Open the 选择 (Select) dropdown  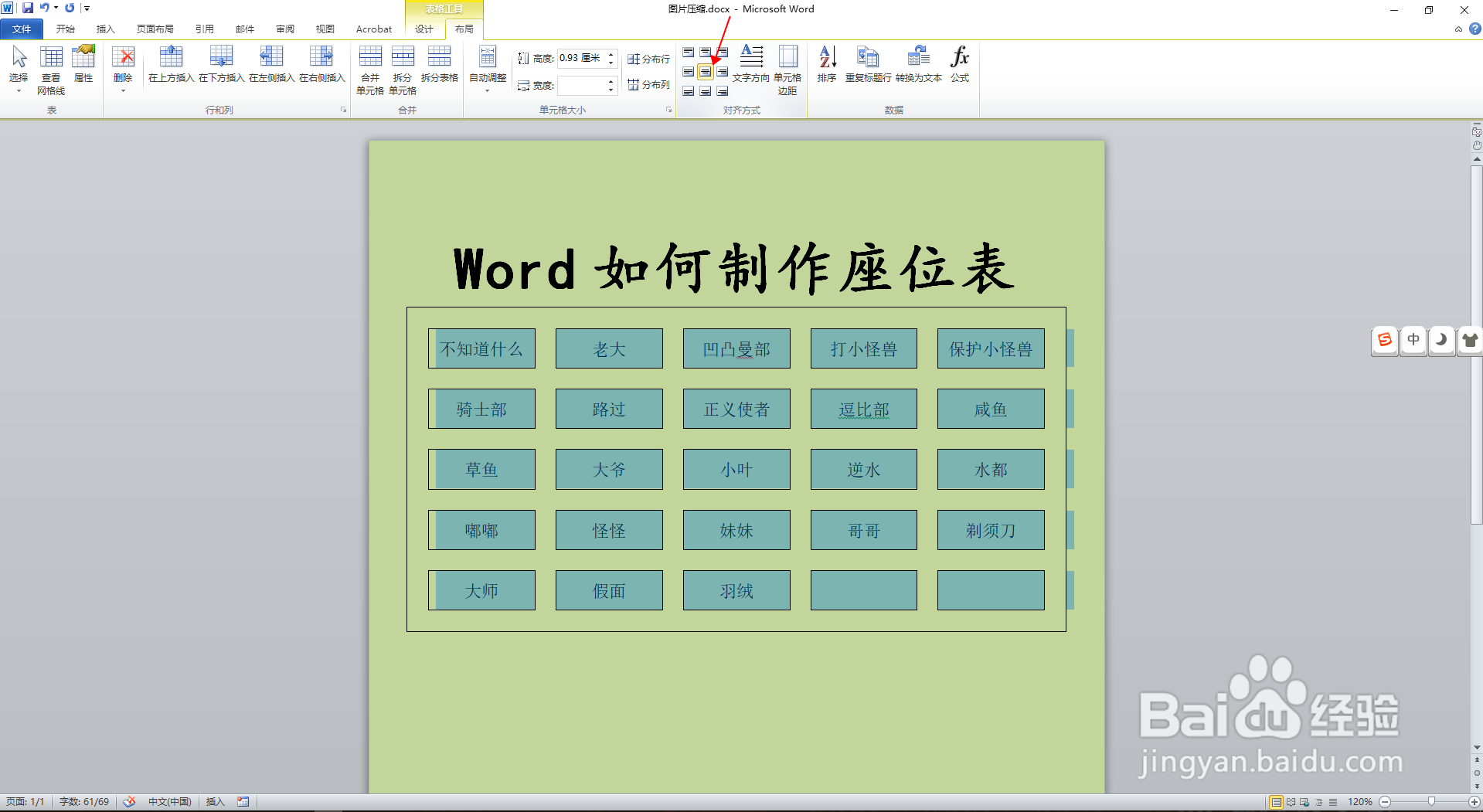19,69
